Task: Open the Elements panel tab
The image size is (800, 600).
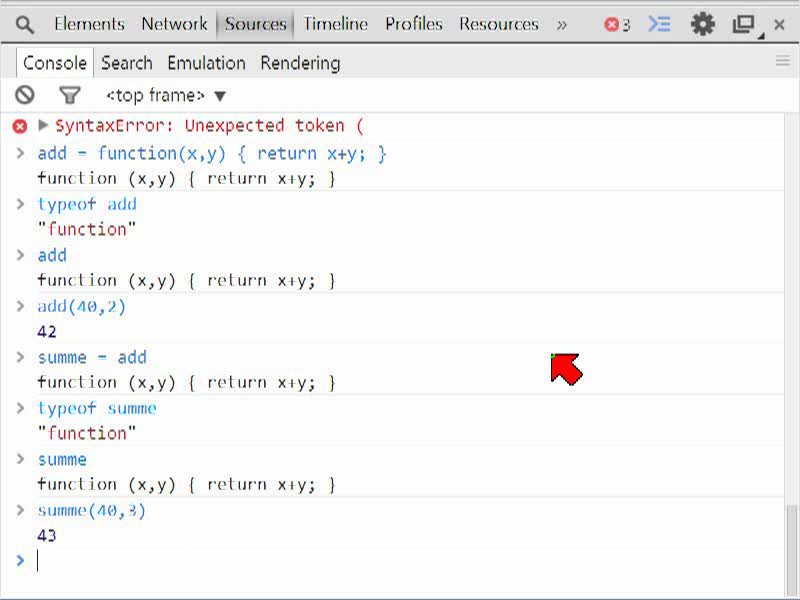Action: (x=89, y=24)
